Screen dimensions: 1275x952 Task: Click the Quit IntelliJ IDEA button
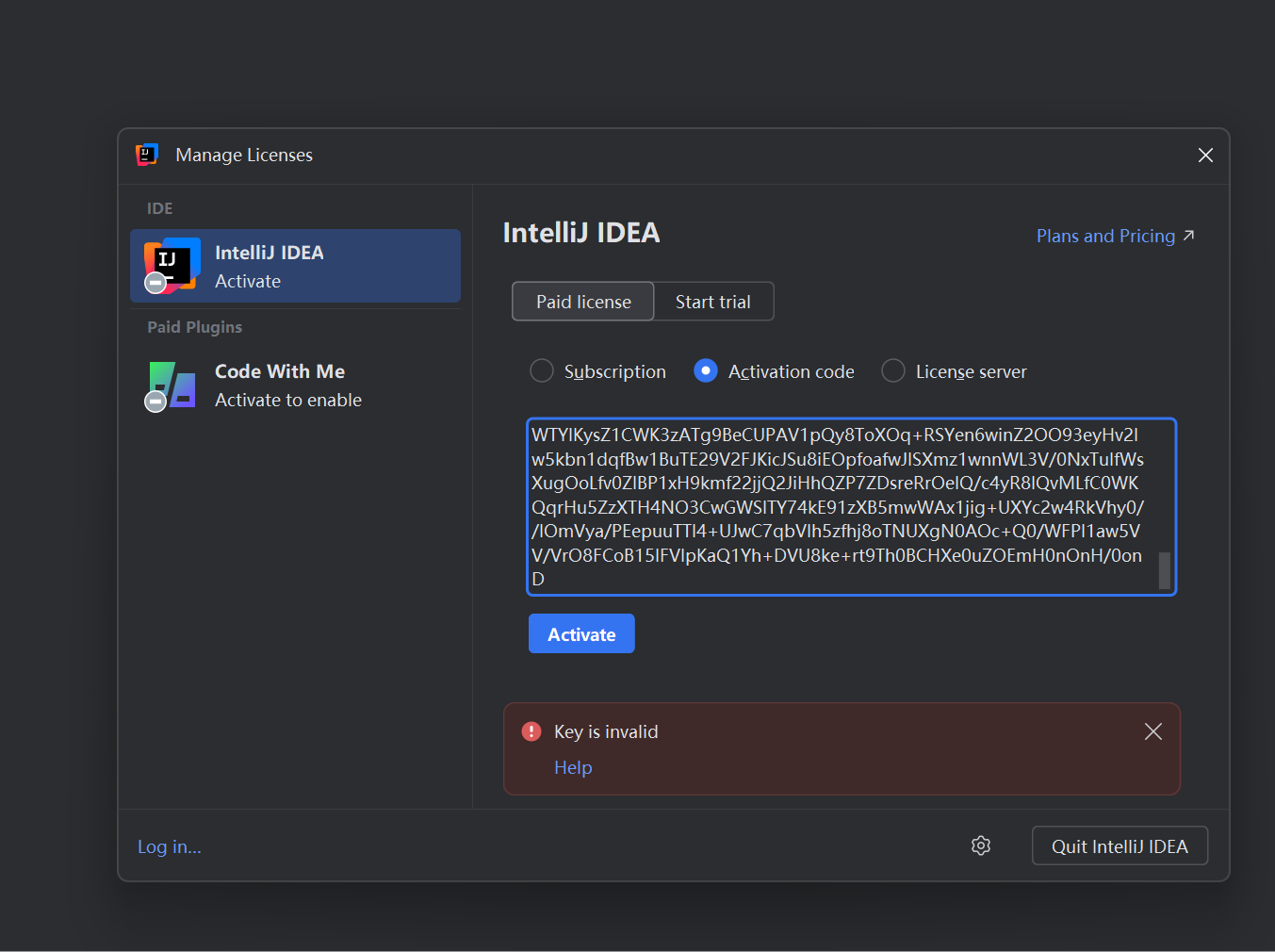[1120, 845]
